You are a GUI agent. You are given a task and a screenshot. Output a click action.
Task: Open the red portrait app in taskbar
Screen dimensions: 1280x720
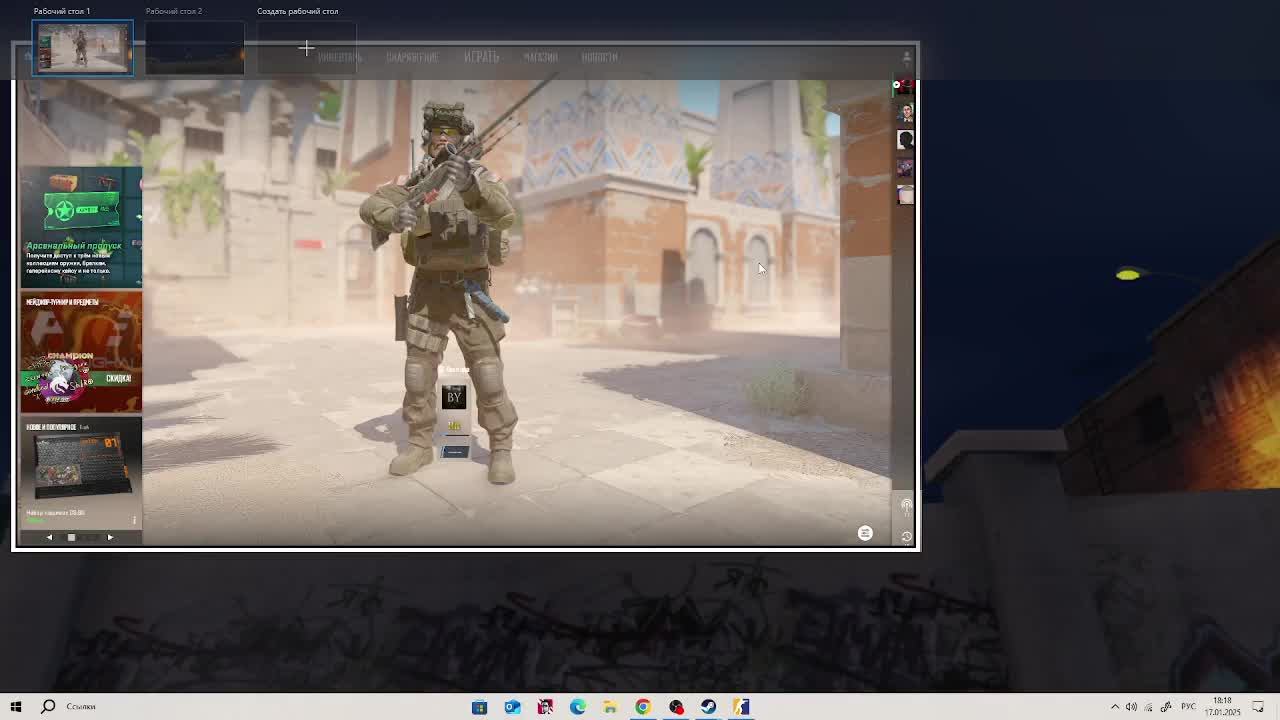[x=545, y=707]
